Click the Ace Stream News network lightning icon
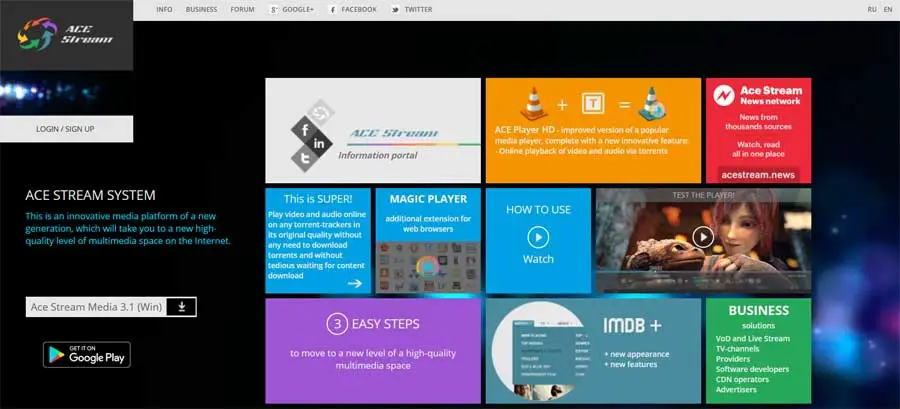Viewport: 900px width, 409px height. pyautogui.click(x=724, y=95)
